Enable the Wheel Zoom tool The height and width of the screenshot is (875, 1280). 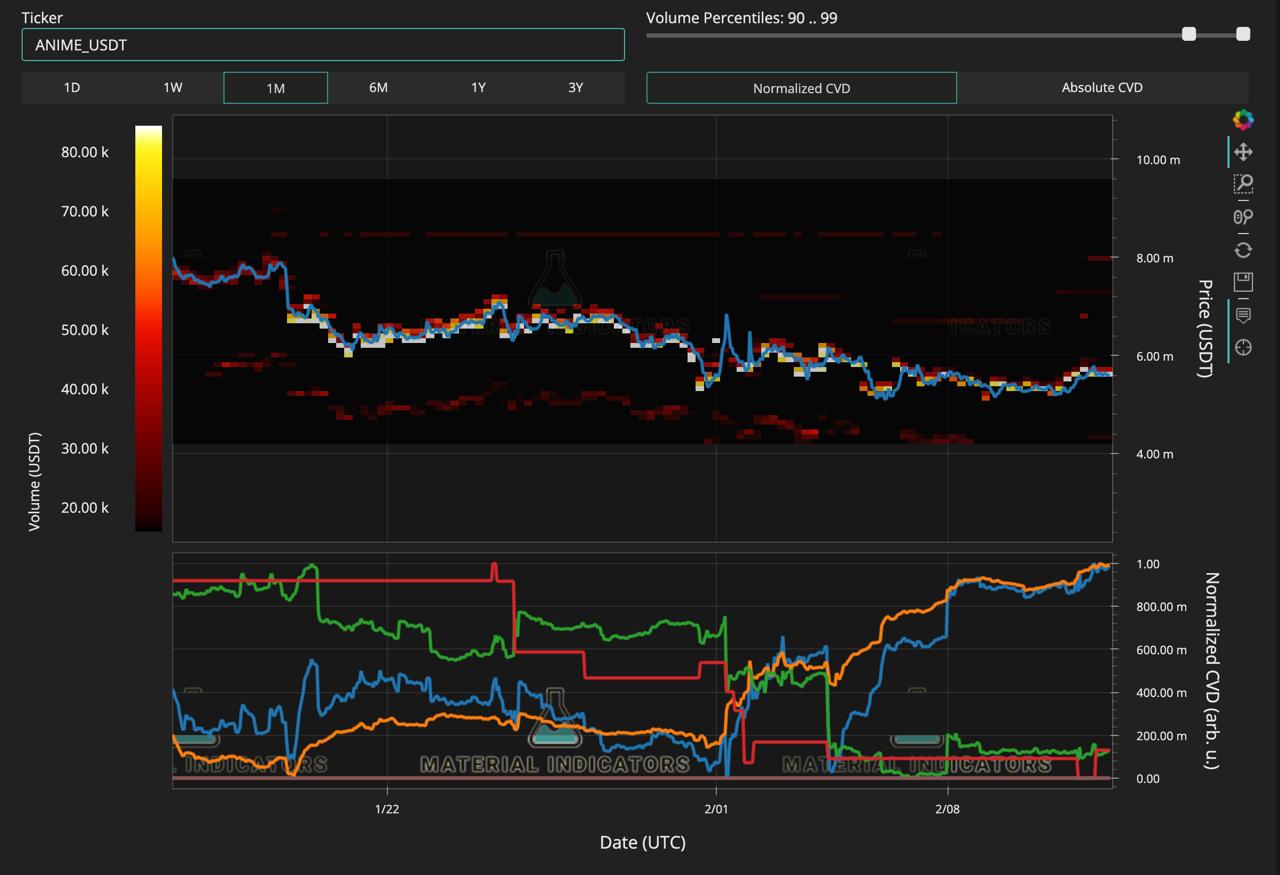point(1243,217)
